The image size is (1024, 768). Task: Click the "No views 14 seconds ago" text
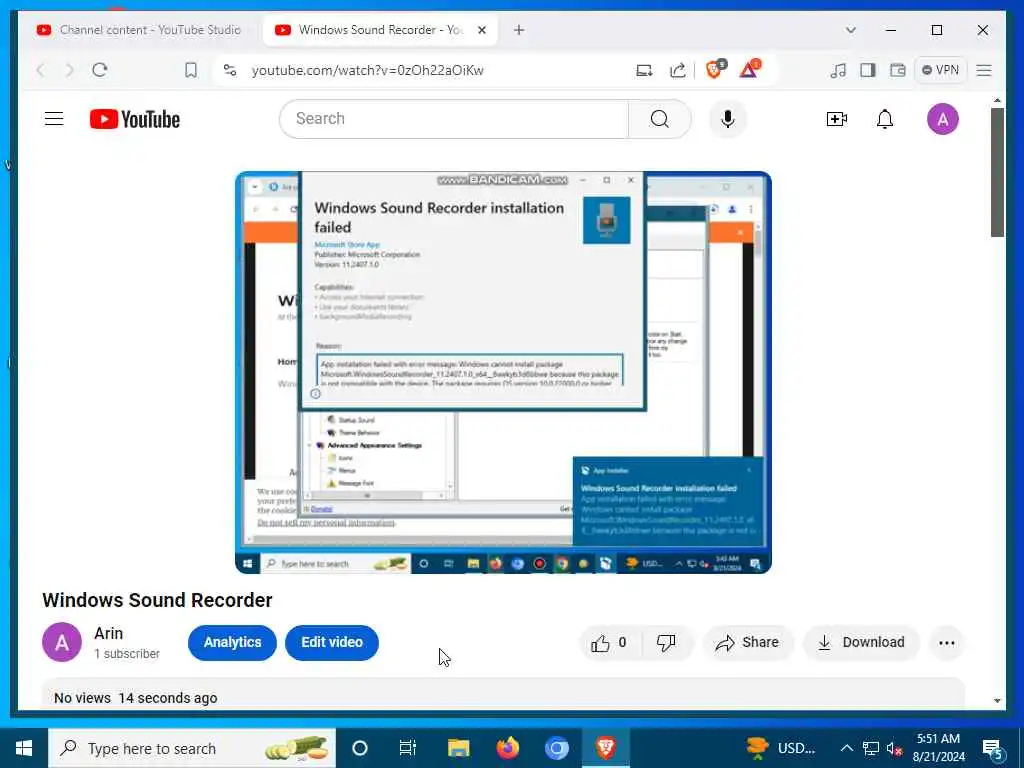136,698
